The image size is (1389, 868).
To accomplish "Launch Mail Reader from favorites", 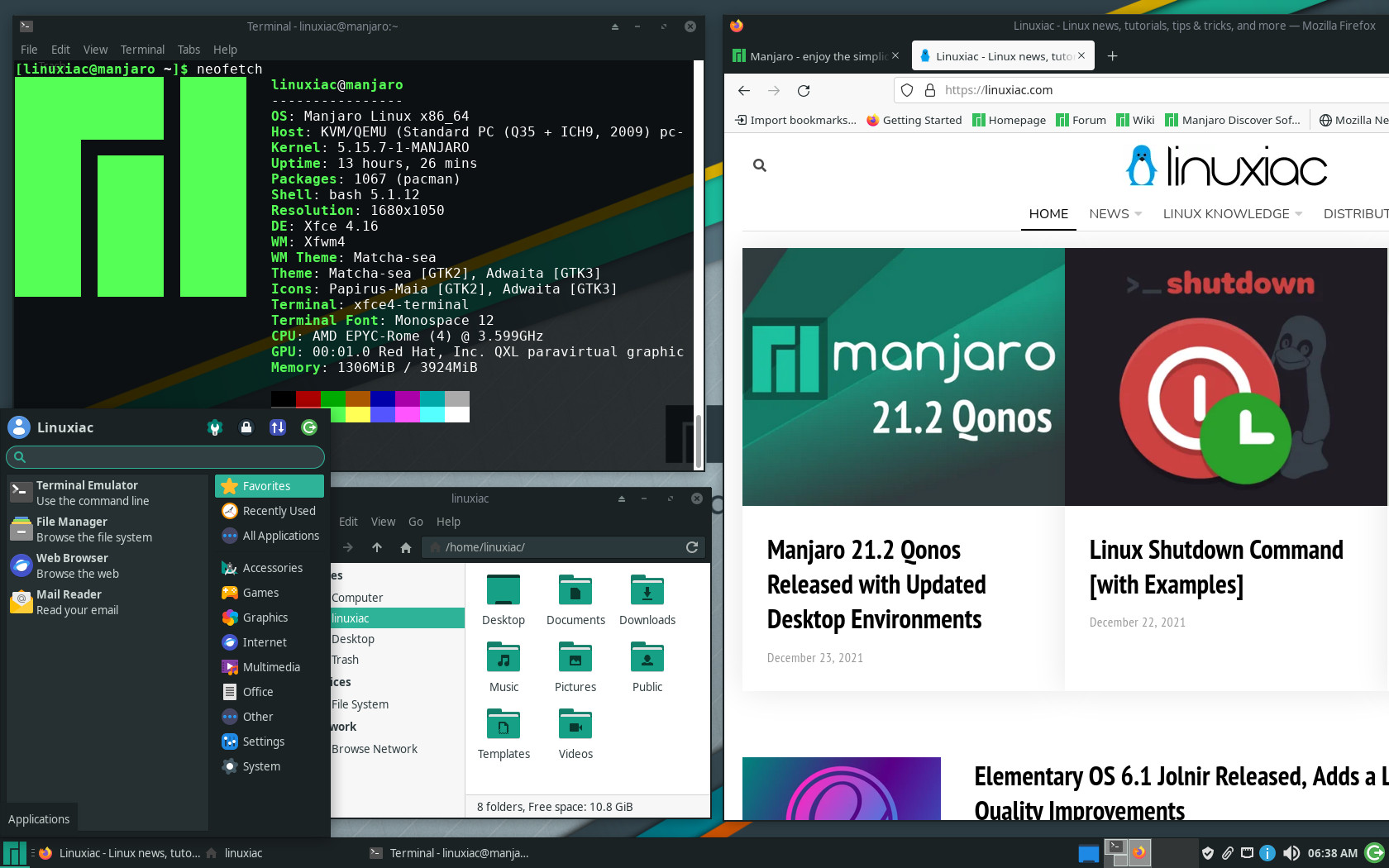I will pos(107,602).
